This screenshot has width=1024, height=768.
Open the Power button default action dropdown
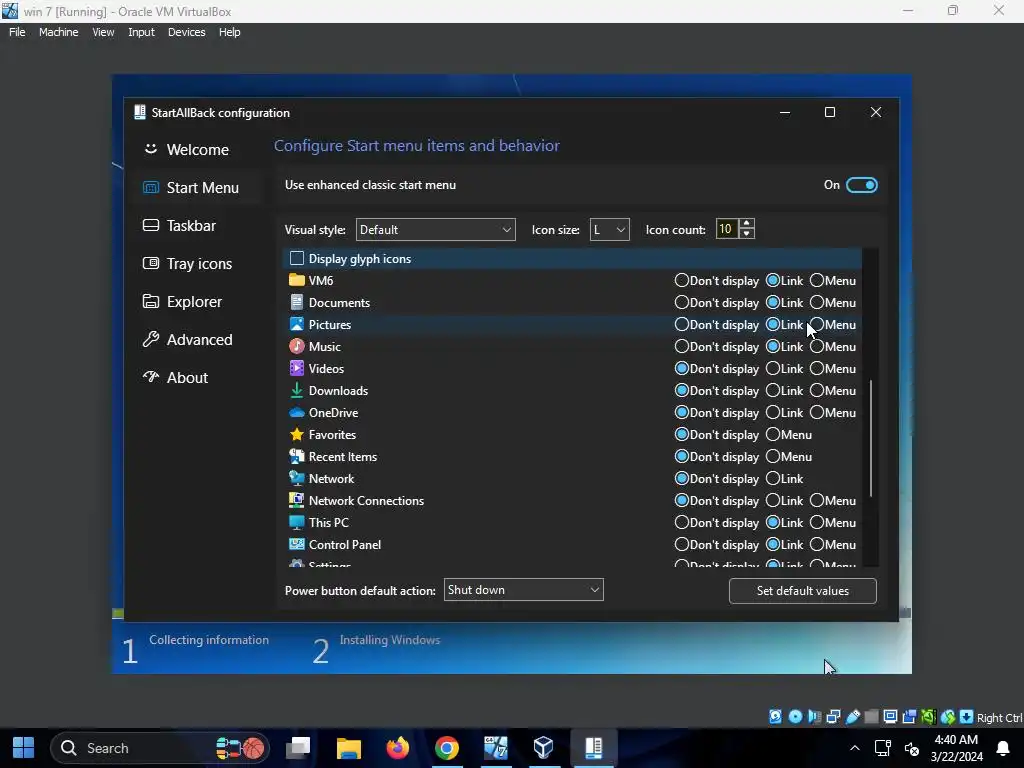click(523, 590)
